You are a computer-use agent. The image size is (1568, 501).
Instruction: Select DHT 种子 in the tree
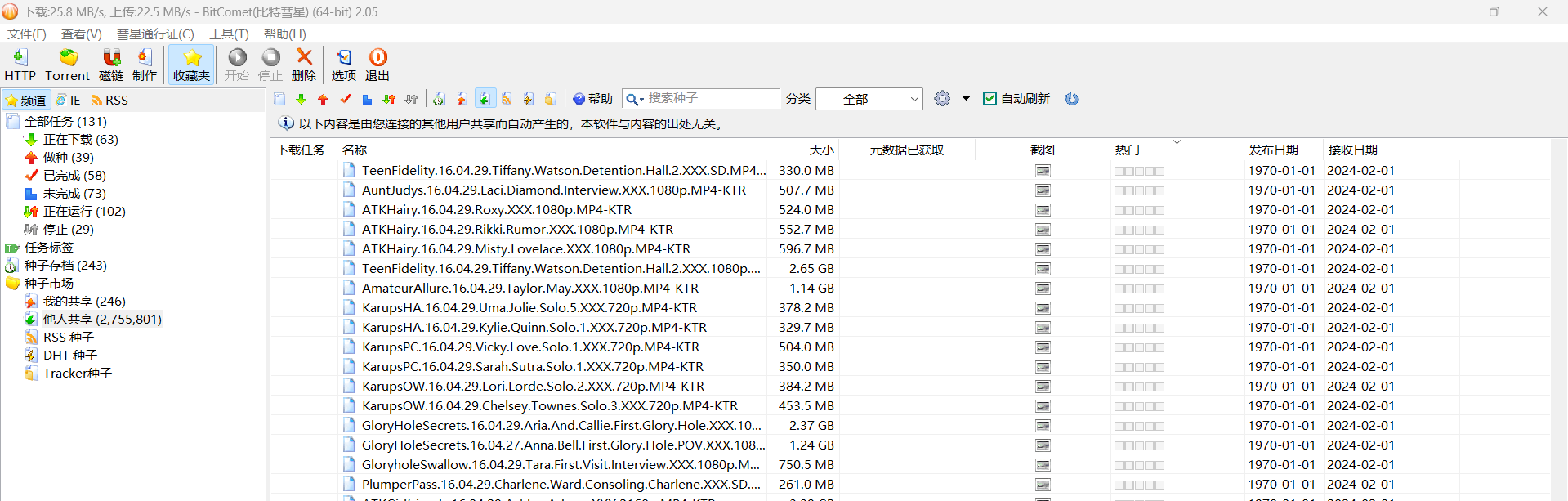(70, 355)
